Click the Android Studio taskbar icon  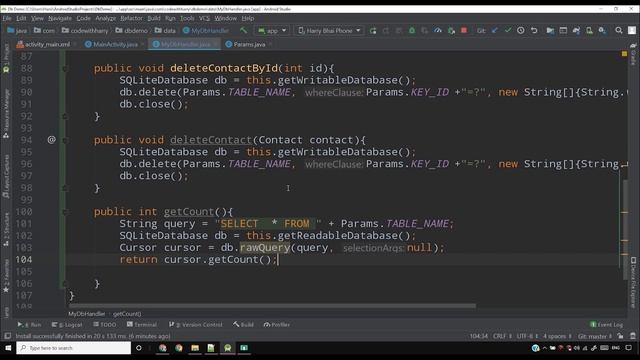[x=227, y=348]
